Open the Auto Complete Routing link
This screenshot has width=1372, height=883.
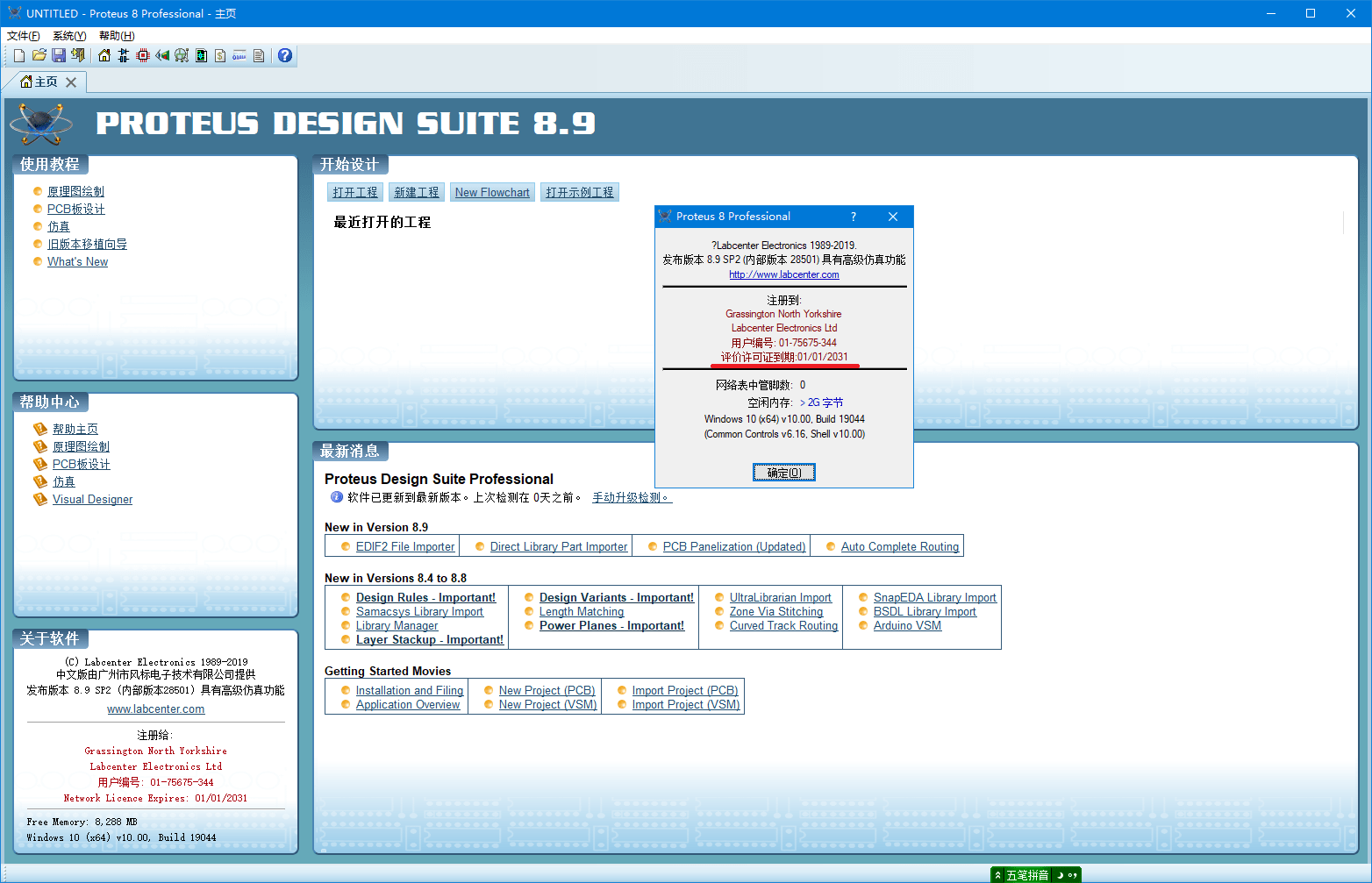(900, 546)
